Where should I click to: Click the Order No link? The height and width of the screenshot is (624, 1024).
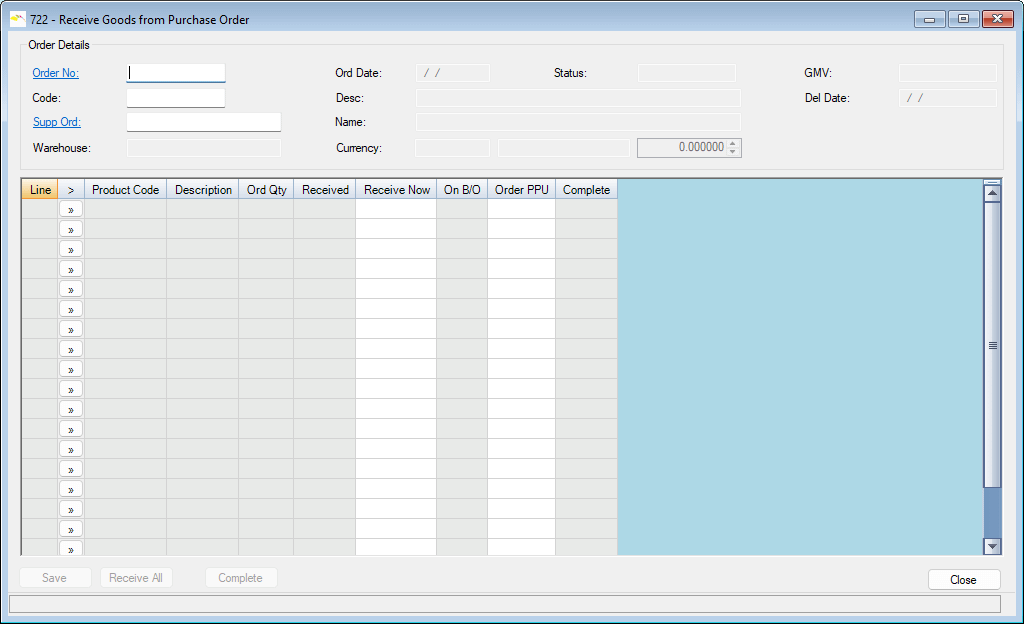pos(55,73)
